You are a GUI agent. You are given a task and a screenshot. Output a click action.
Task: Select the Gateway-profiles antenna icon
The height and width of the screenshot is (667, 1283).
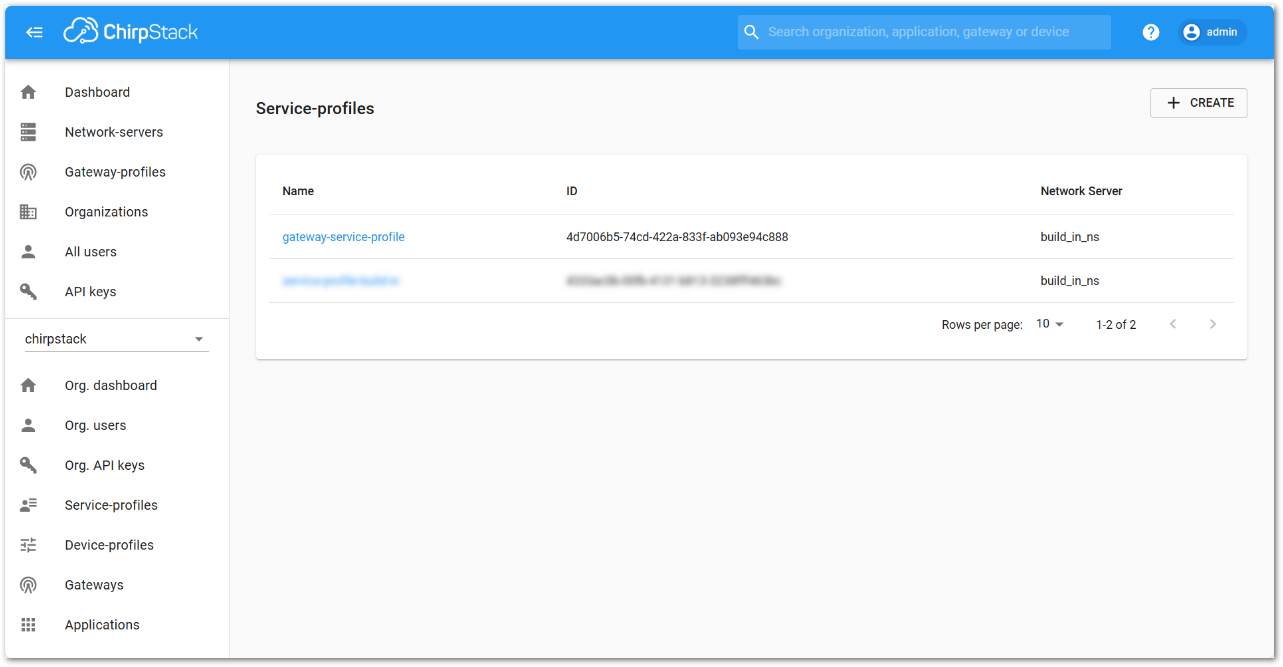click(x=28, y=172)
